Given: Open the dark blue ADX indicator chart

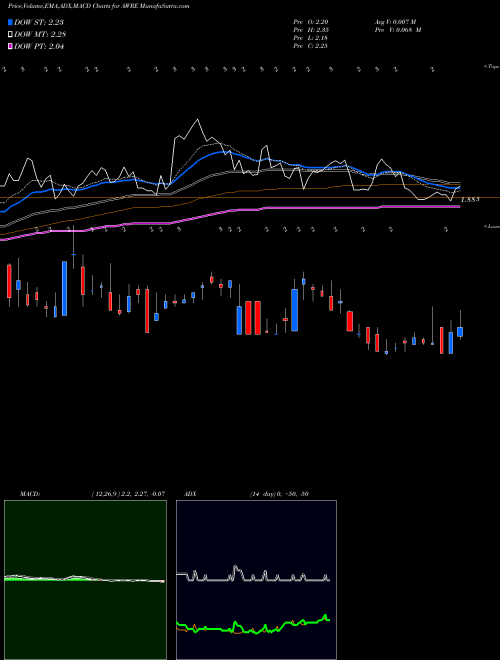Looking at the screenshot, I should pos(256,580).
